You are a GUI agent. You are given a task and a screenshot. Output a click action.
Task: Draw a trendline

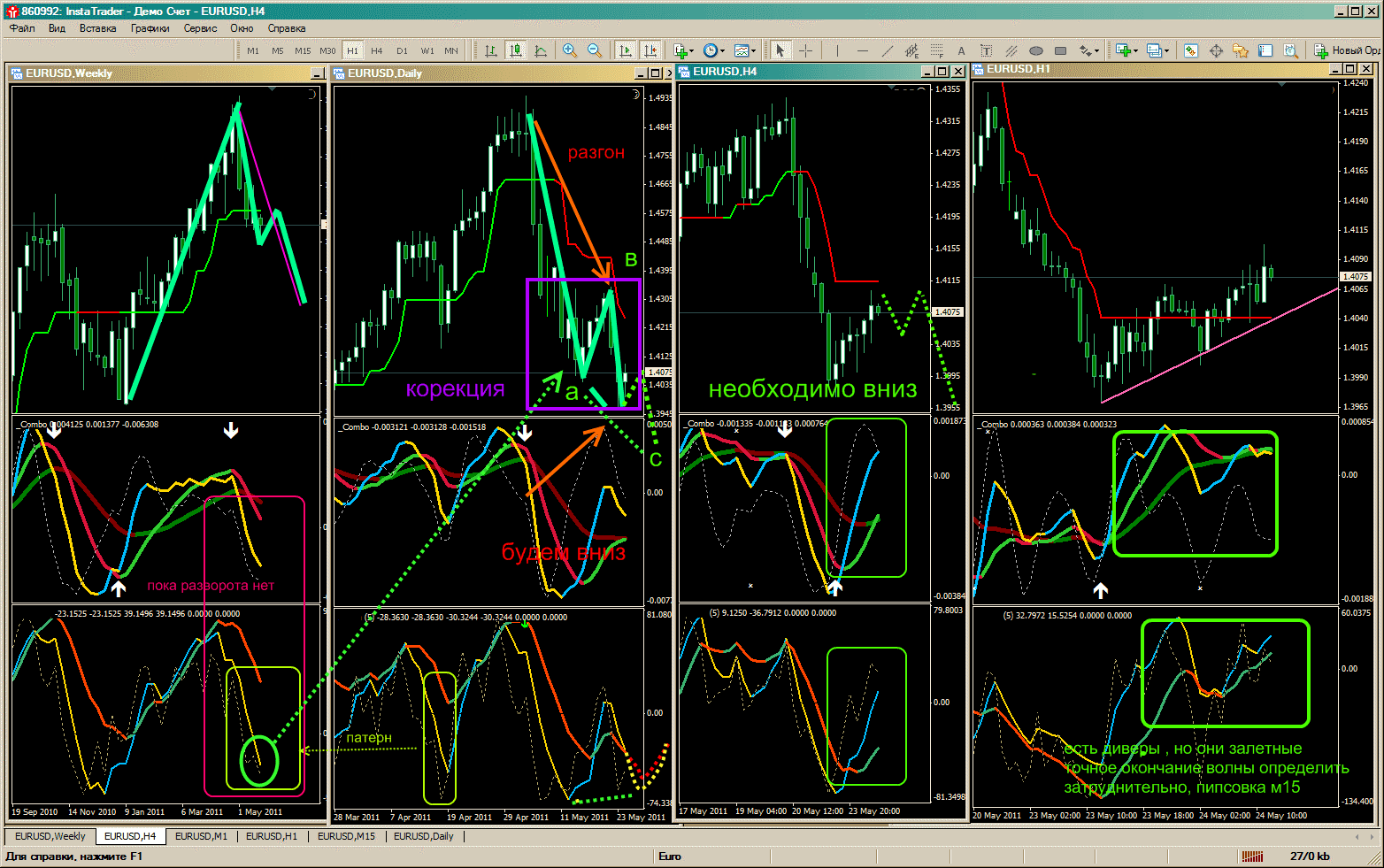click(888, 50)
